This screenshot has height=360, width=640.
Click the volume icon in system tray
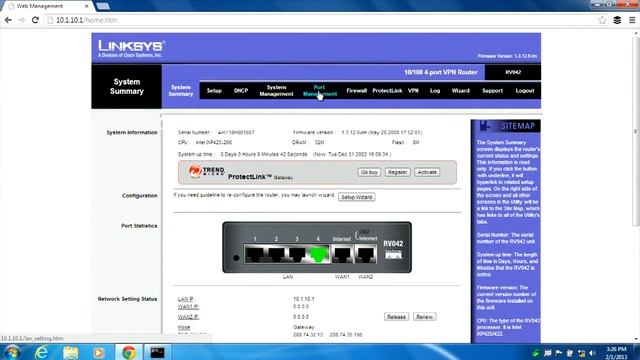point(593,353)
